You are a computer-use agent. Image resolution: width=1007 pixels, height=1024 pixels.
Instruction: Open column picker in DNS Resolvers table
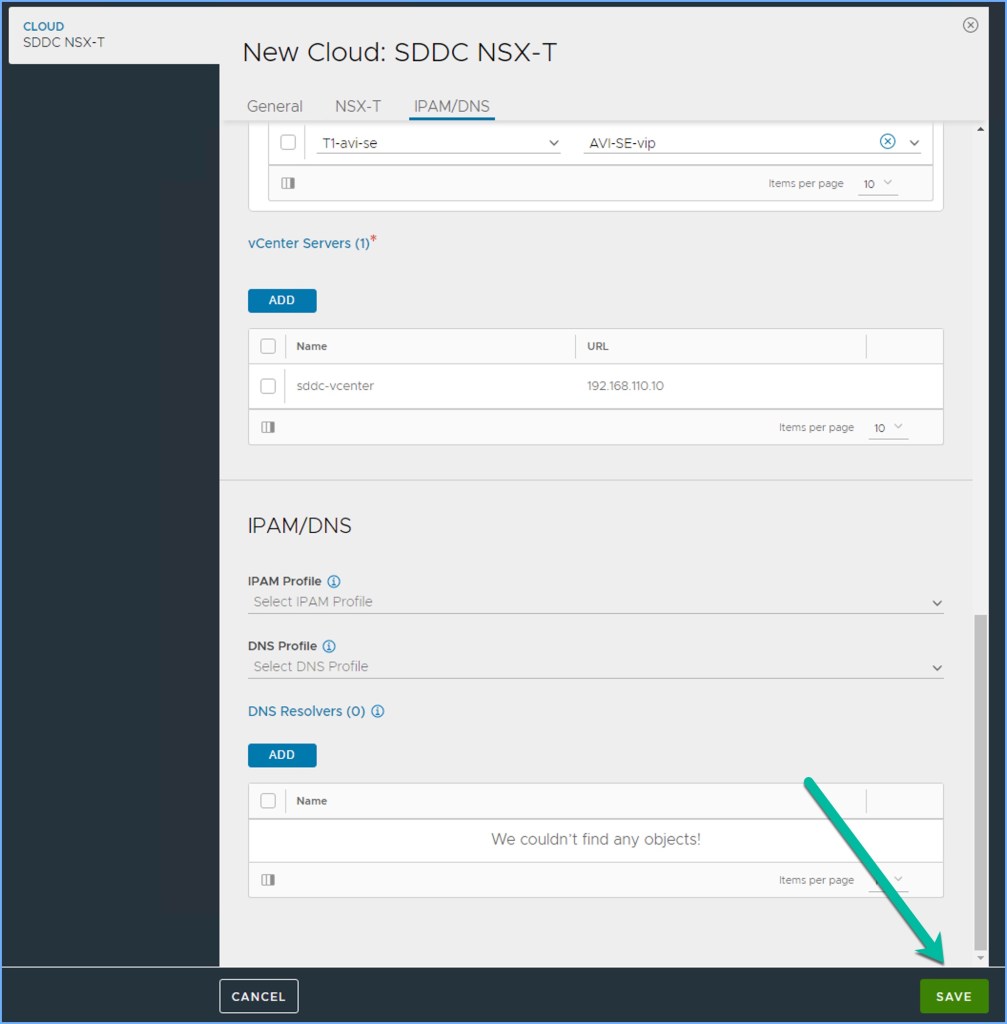(268, 880)
